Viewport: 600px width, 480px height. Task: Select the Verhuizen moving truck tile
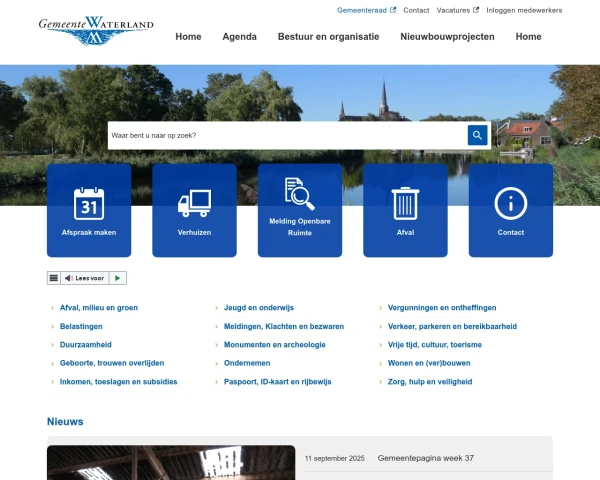click(x=194, y=210)
